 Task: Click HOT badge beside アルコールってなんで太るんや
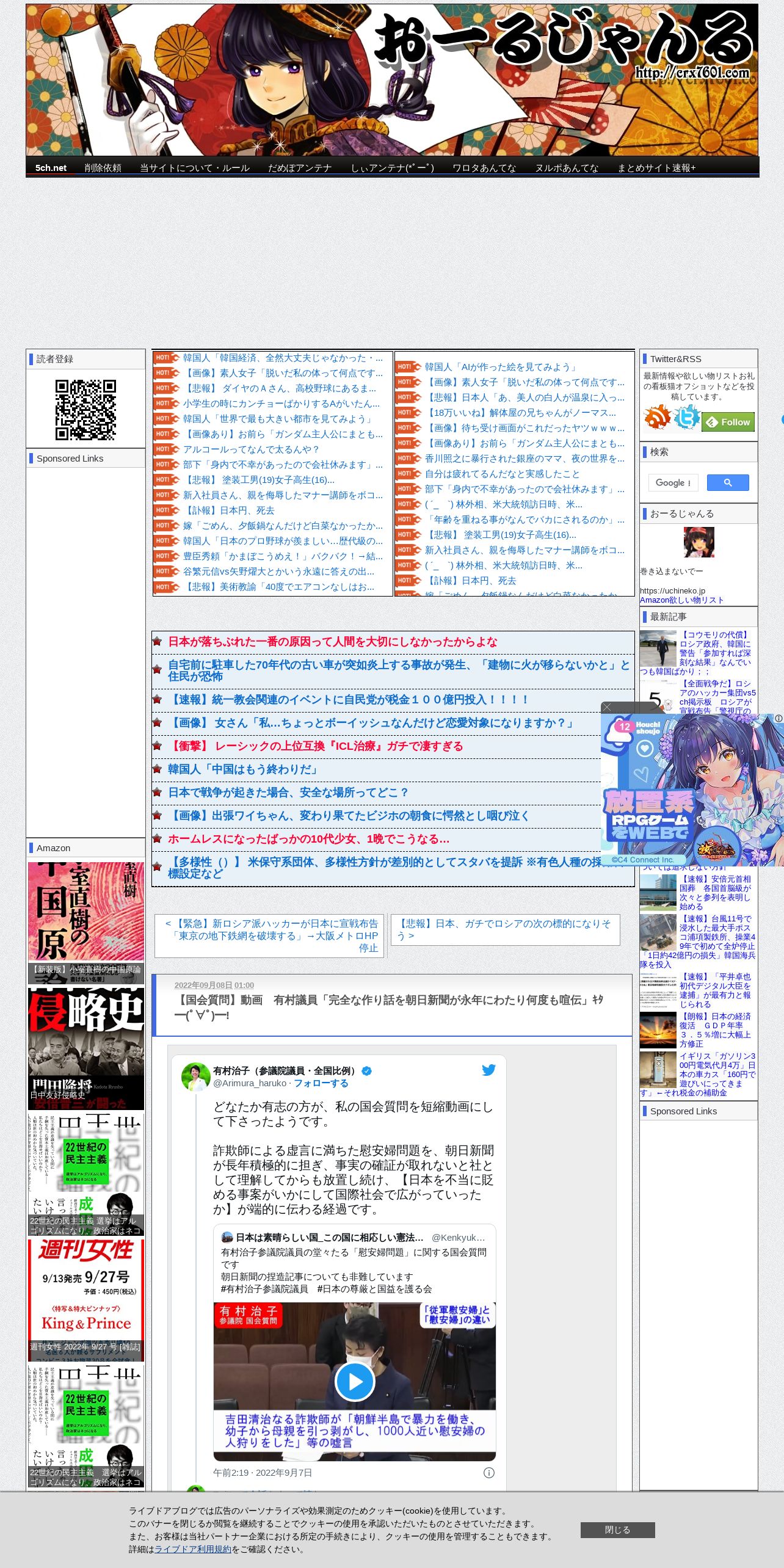(166, 449)
